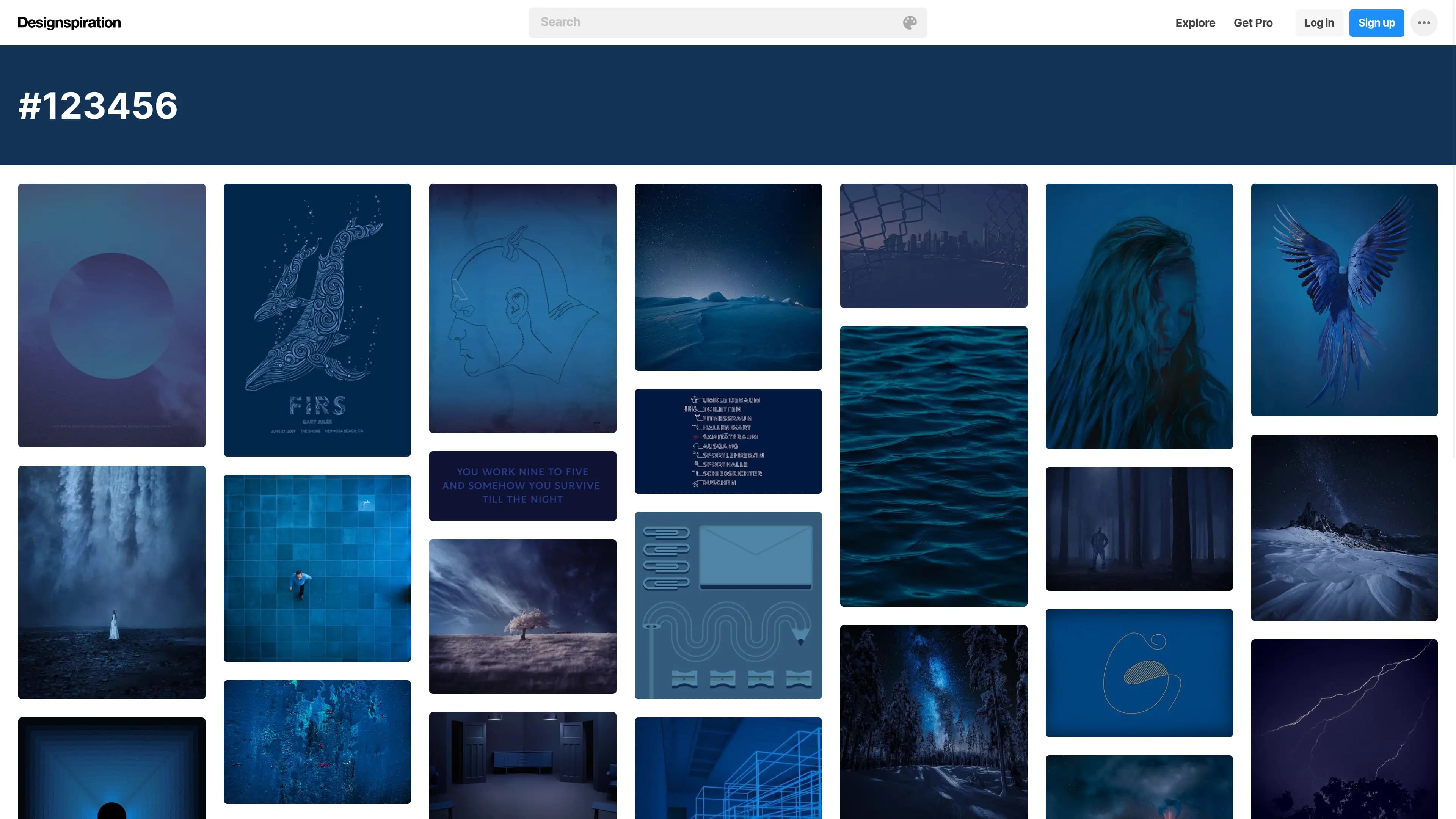Open the gold line G logo thumbnail
This screenshot has width=1456, height=819.
(1139, 673)
